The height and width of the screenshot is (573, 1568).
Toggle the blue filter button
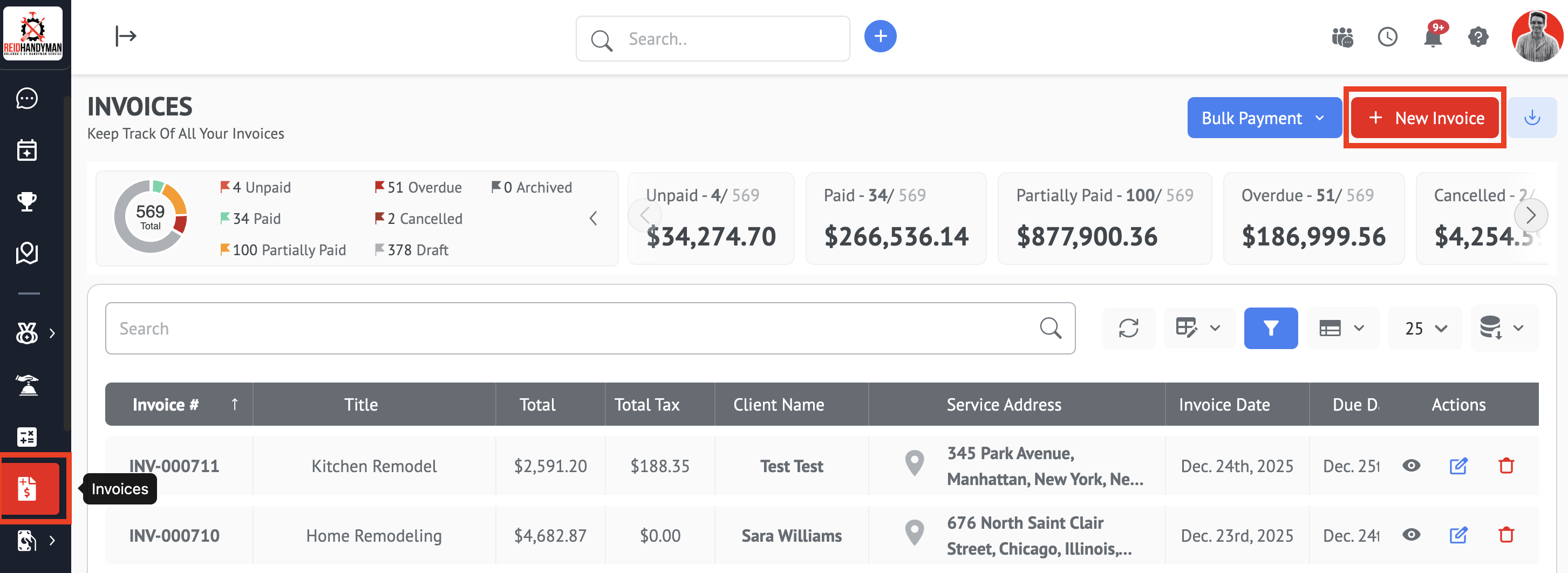click(x=1270, y=328)
